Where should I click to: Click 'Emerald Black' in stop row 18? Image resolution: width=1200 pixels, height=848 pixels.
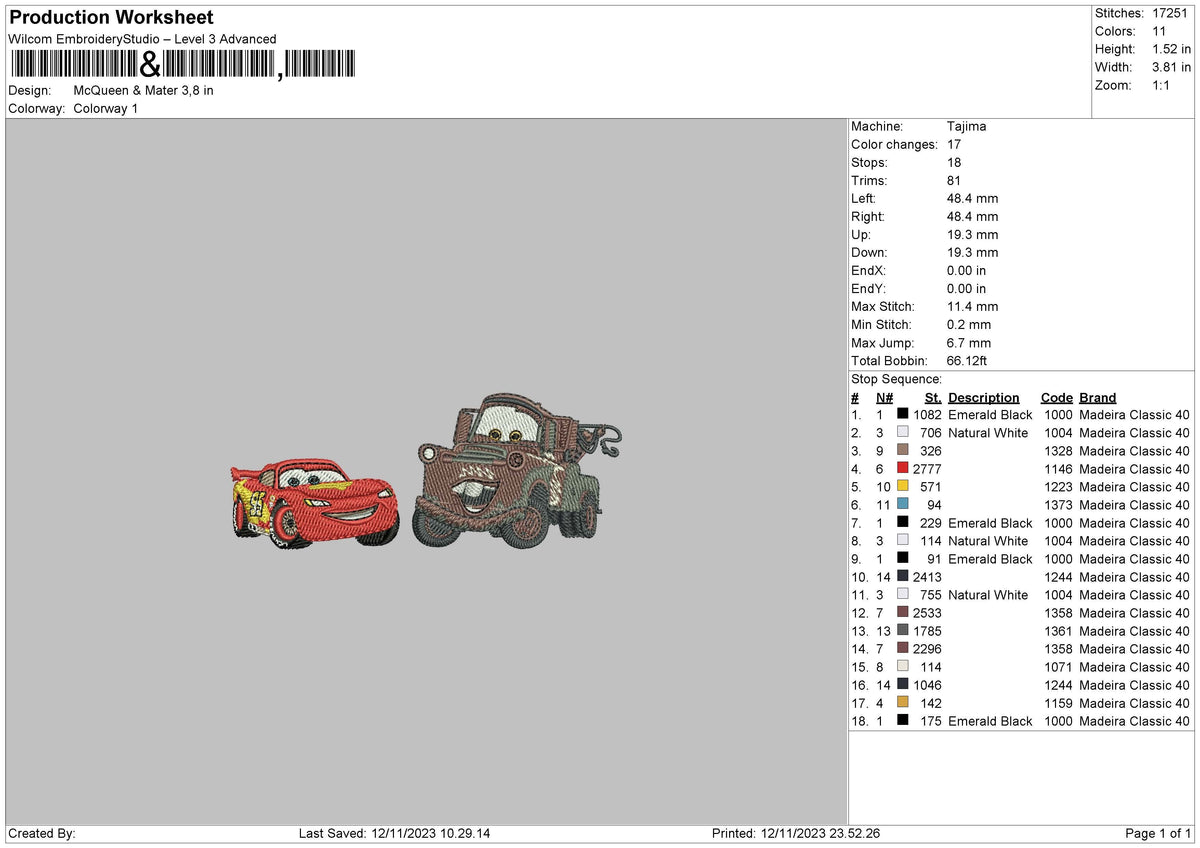pyautogui.click(x=990, y=721)
